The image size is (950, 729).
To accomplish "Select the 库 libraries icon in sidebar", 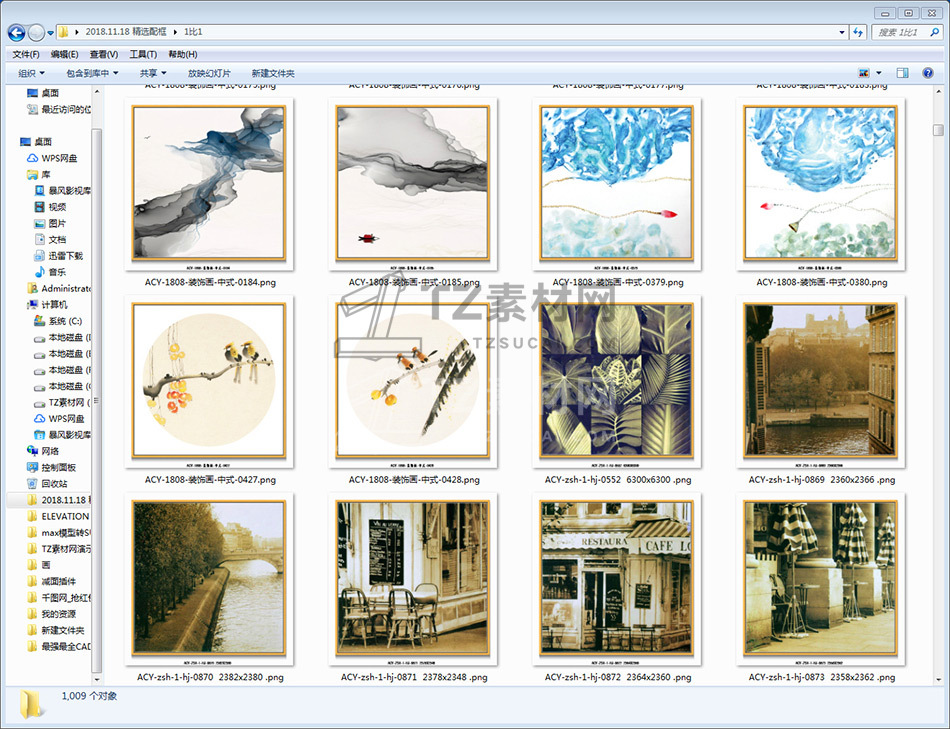I will 32,175.
